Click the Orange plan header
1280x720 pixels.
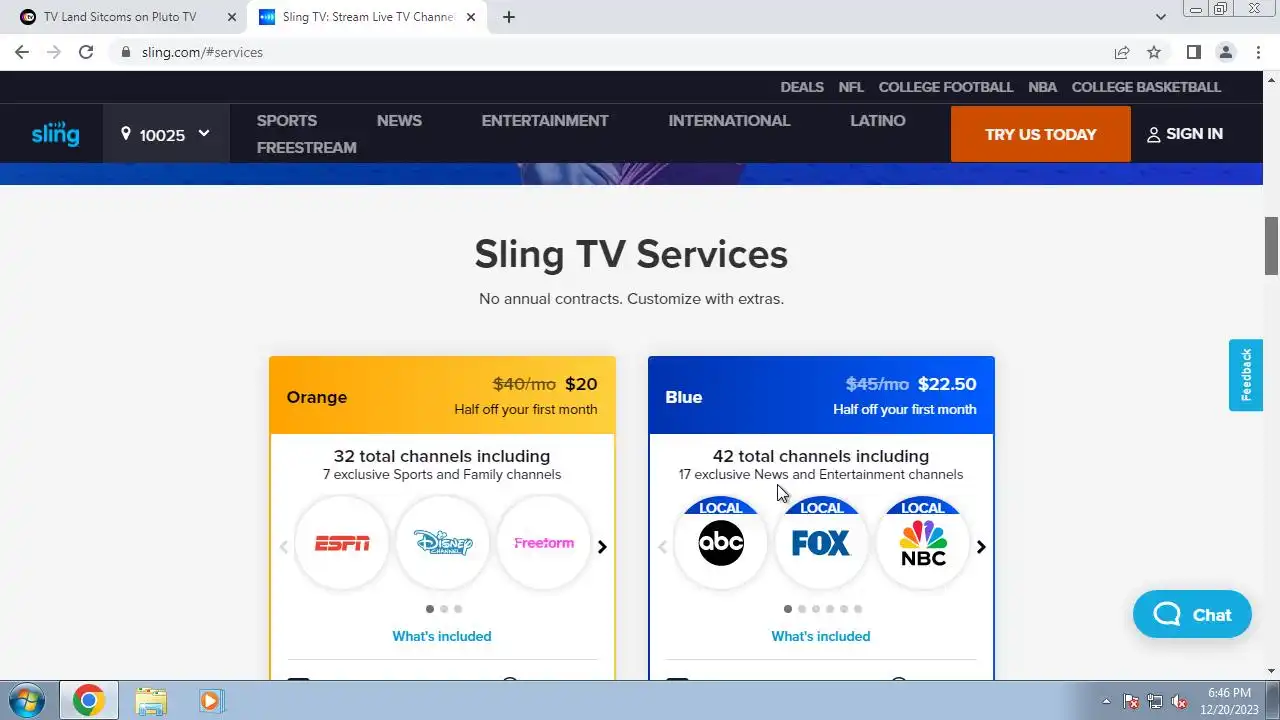[x=442, y=396]
